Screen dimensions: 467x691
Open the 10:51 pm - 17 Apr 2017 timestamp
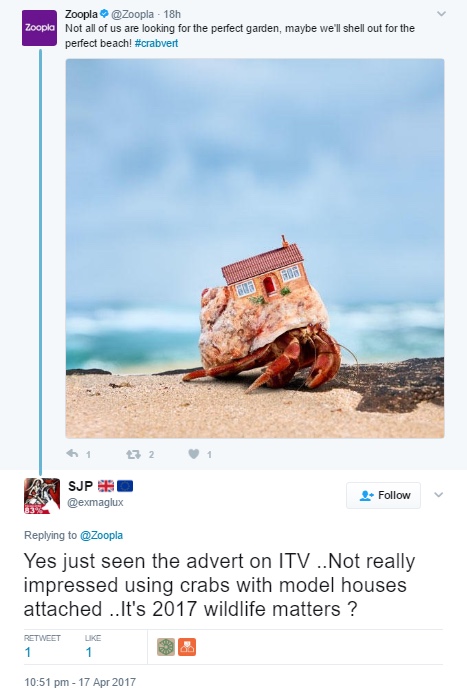[x=80, y=682]
